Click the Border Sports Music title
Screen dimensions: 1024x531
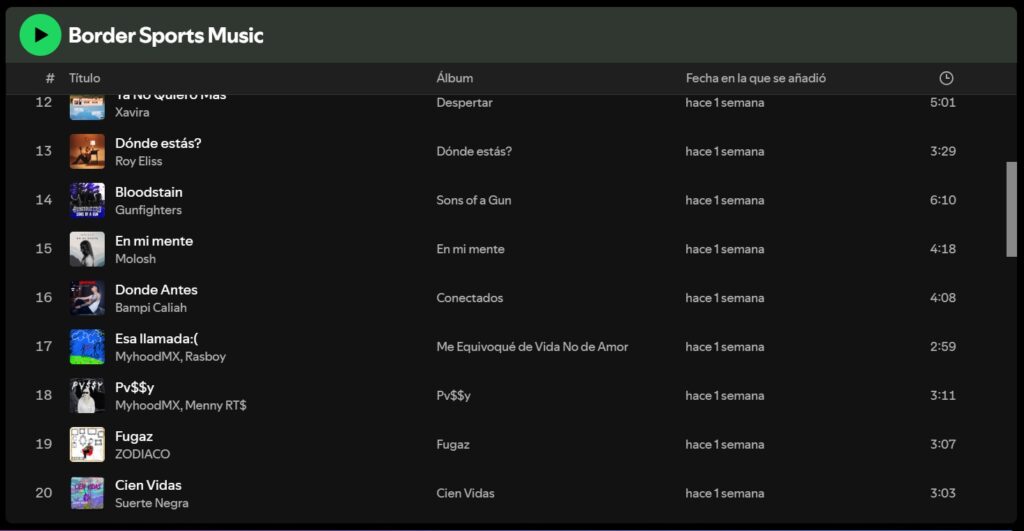click(166, 35)
